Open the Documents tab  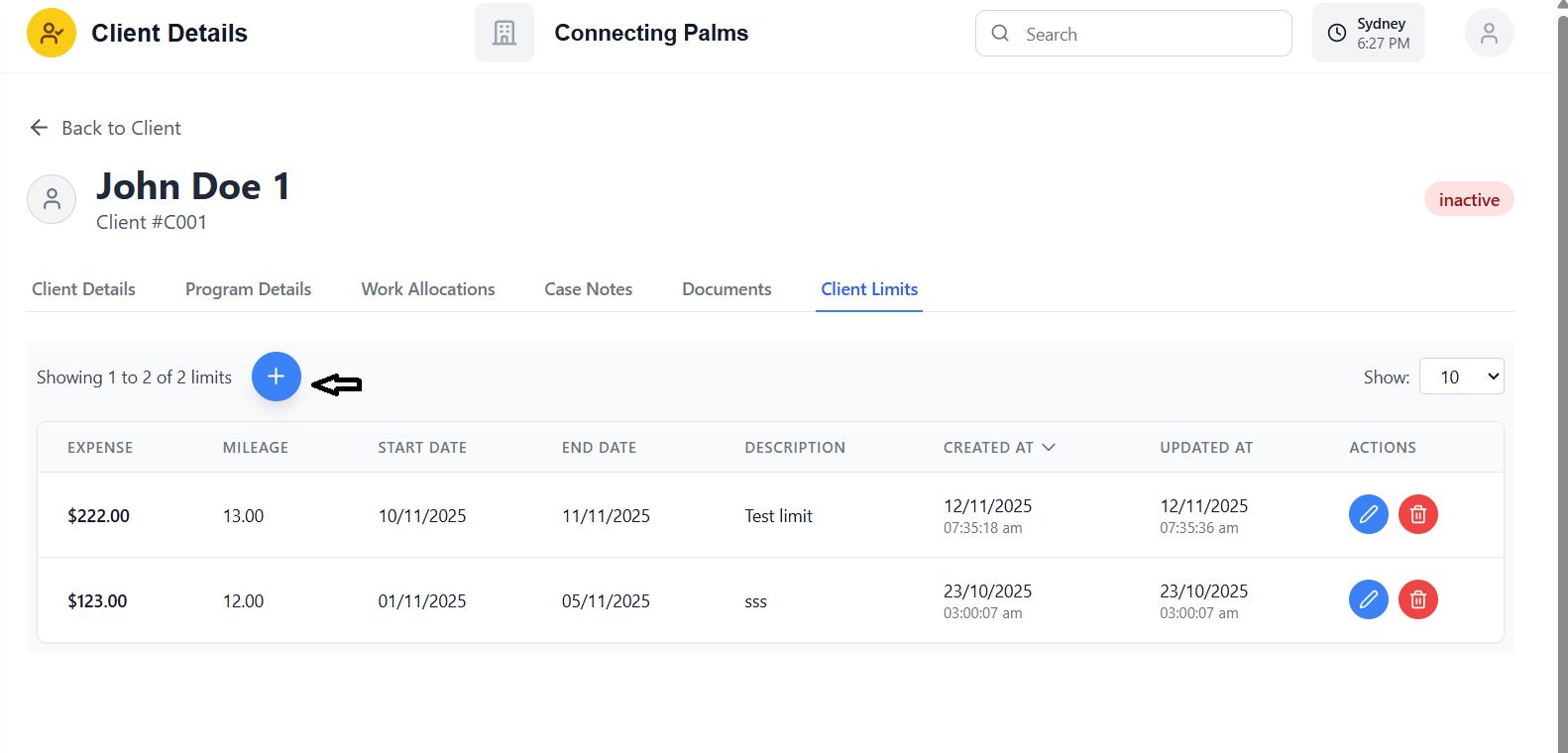[x=727, y=289]
